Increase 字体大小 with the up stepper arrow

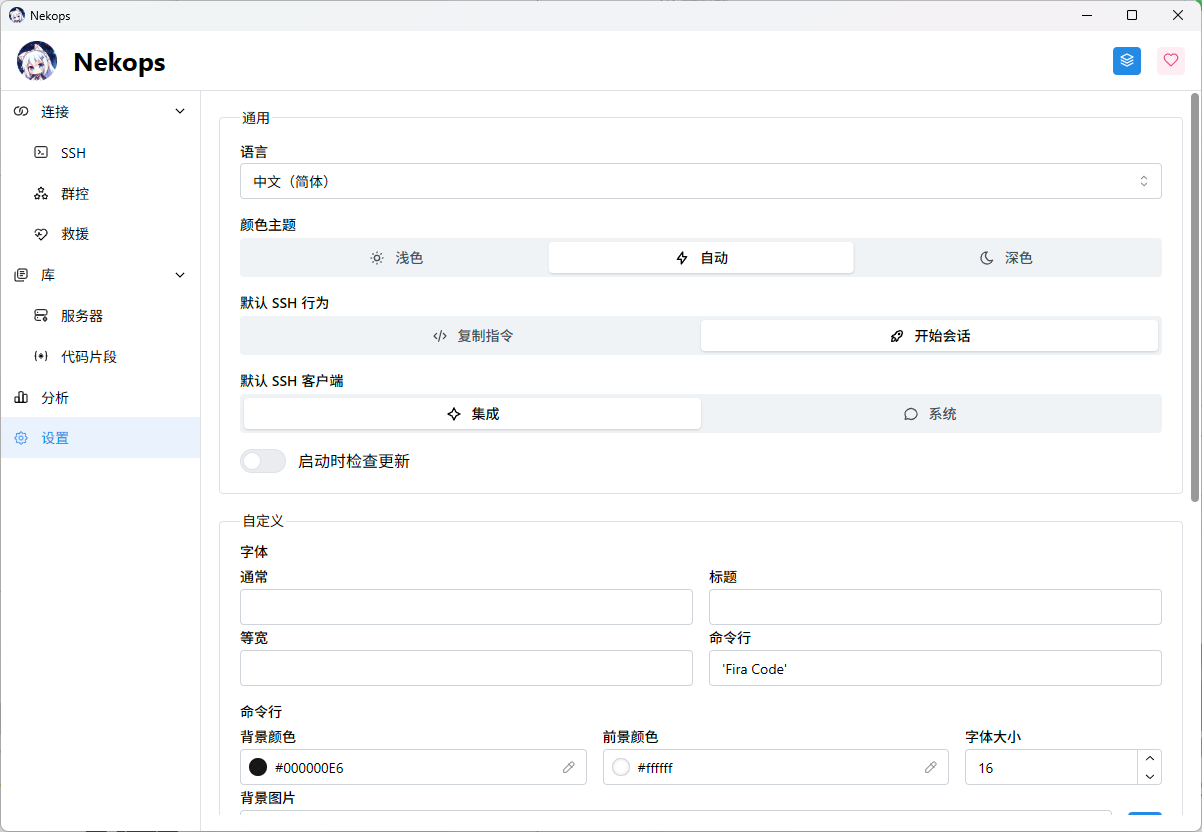(x=1149, y=759)
